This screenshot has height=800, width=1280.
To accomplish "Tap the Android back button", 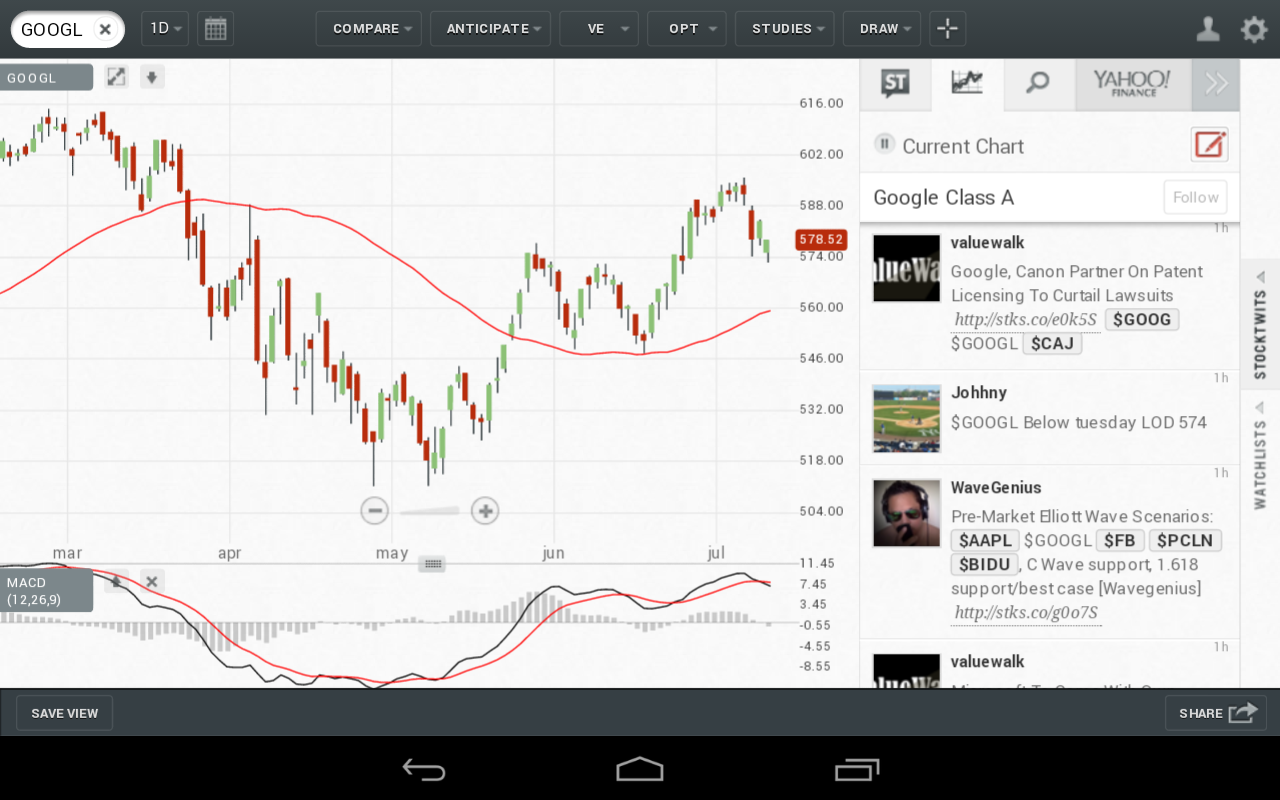I will (424, 769).
